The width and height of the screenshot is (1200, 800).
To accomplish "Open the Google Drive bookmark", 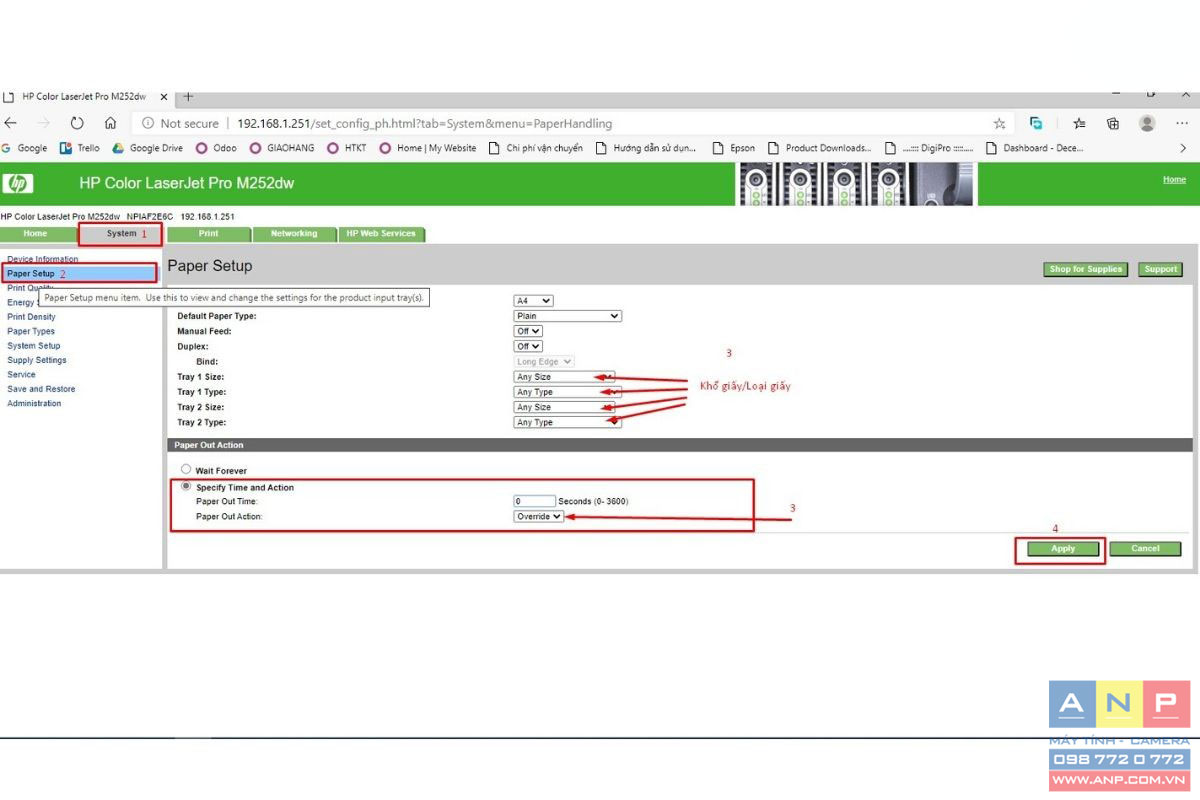I will [148, 148].
